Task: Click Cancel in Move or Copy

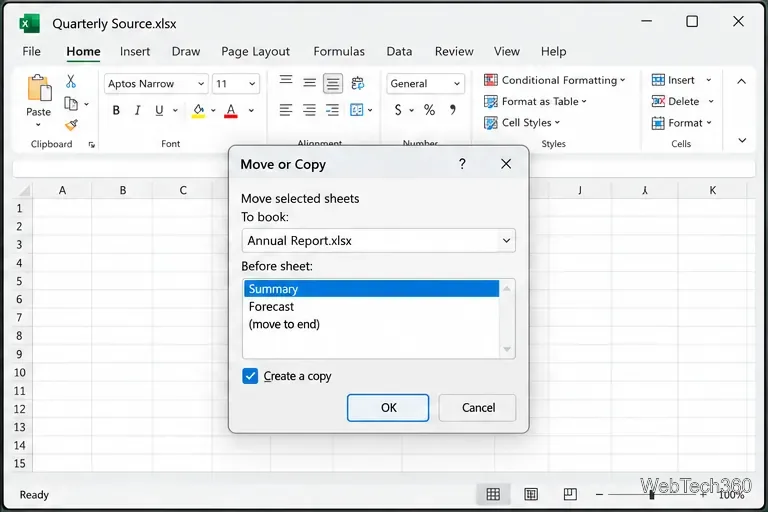Action: pyautogui.click(x=478, y=408)
